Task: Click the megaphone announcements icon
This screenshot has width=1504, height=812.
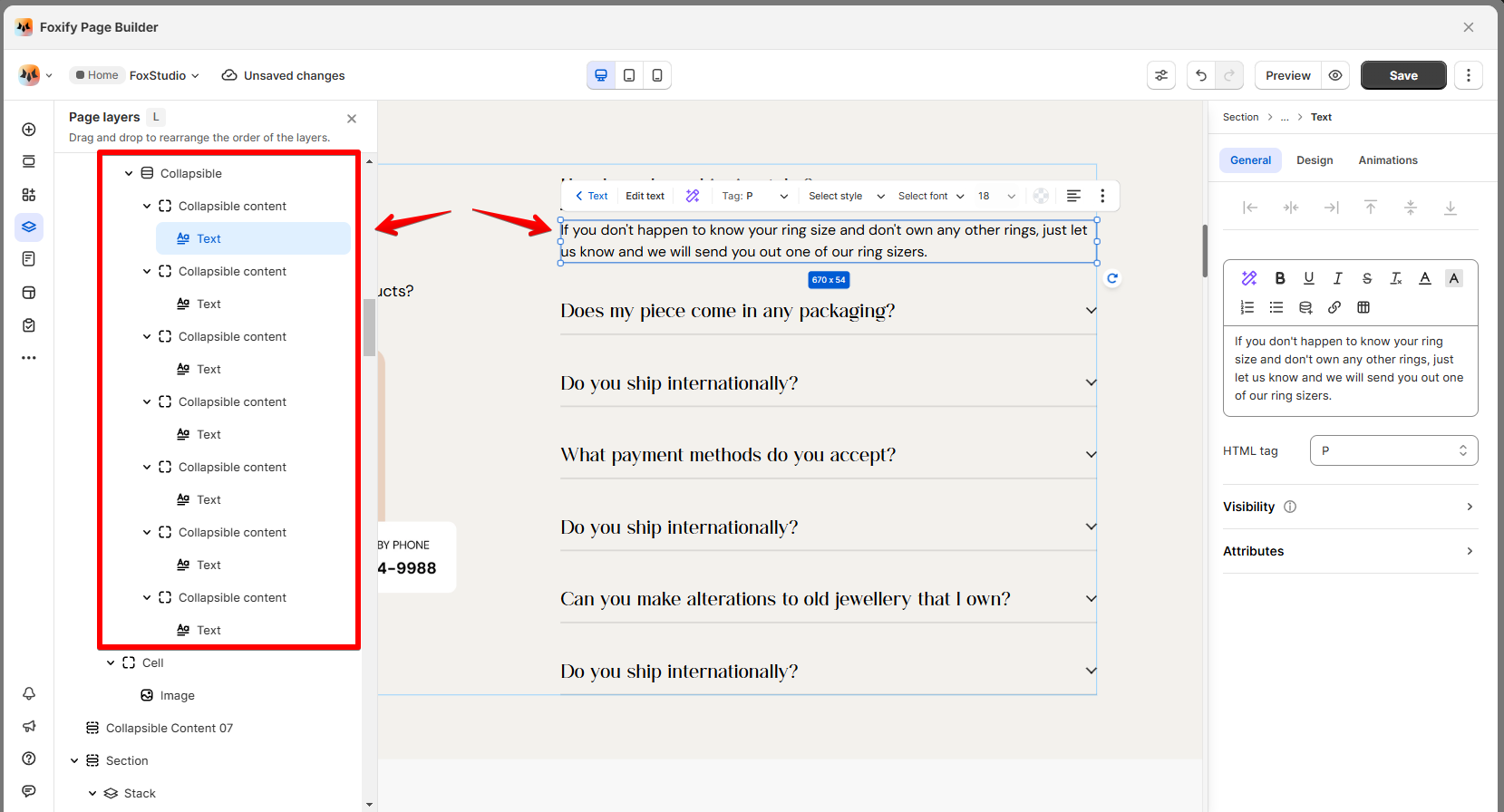Action: 29,726
